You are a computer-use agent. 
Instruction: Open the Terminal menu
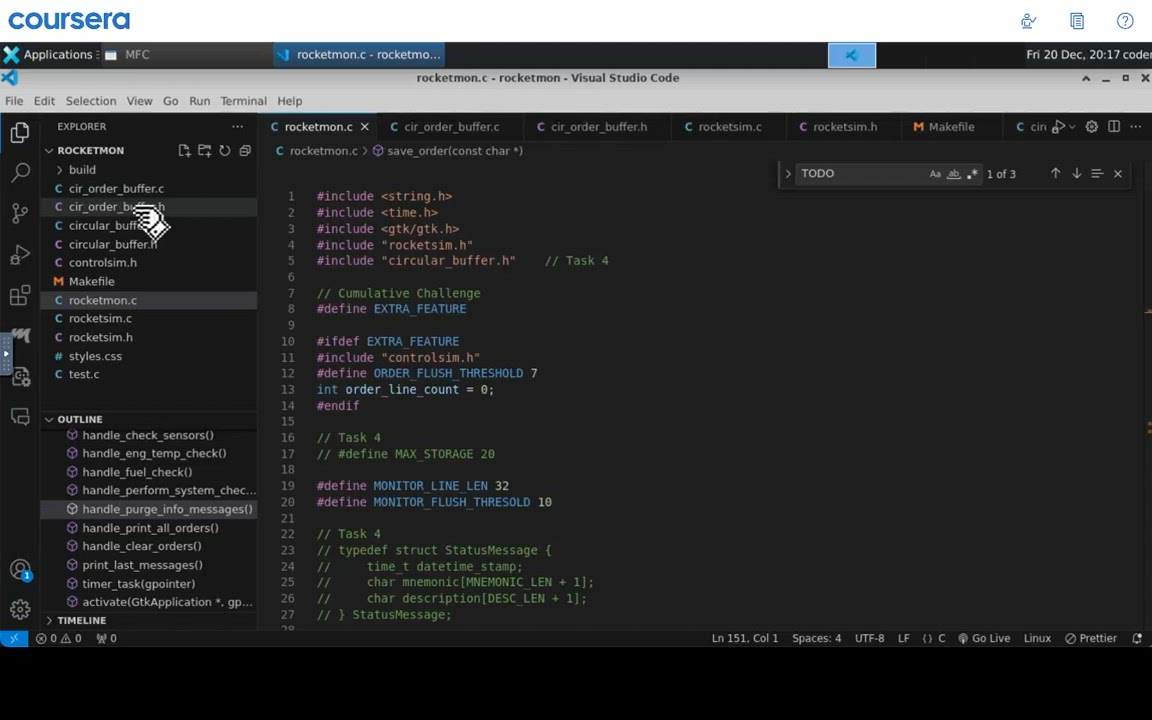point(243,101)
